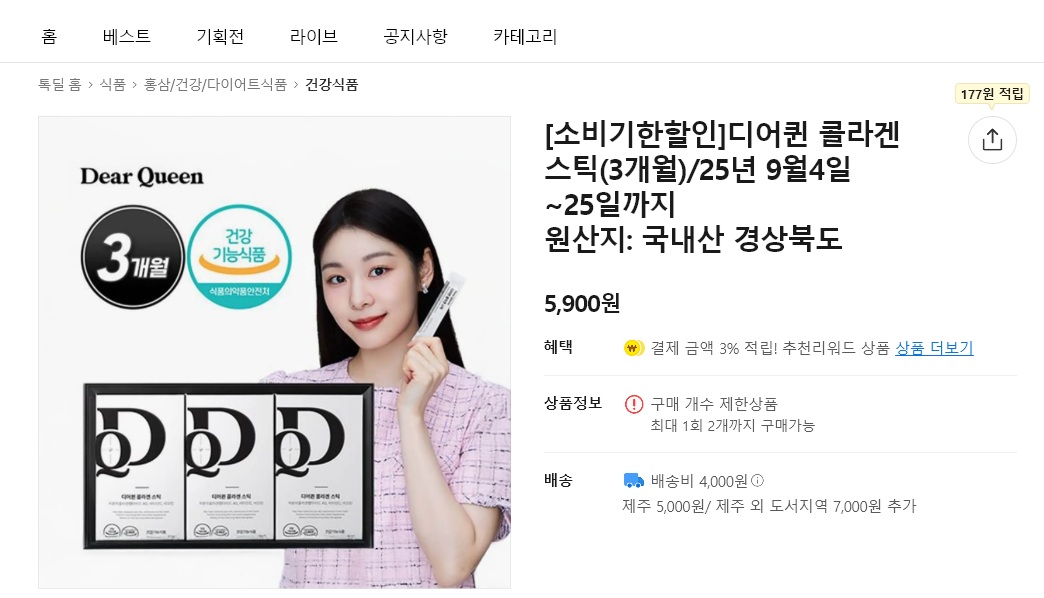Viewport: 1044px width, 598px height.
Task: Click the 5,900원 price text
Action: coord(582,304)
